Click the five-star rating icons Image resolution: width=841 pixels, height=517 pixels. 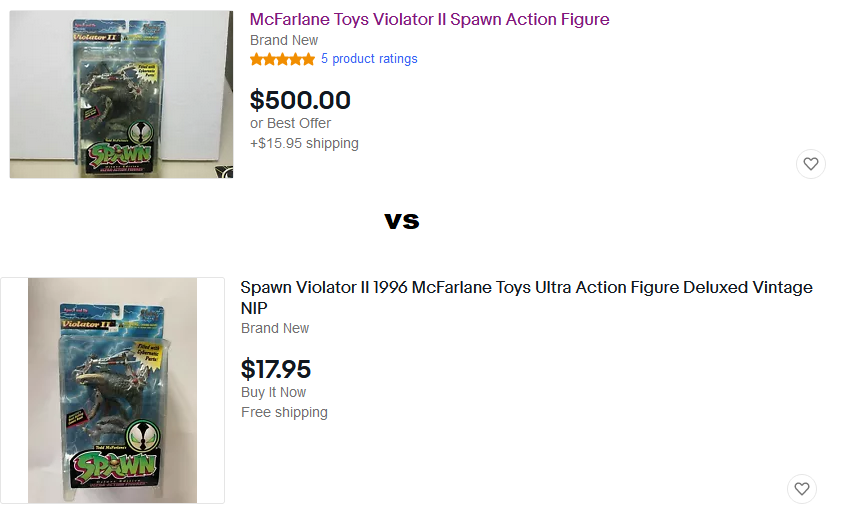click(282, 59)
